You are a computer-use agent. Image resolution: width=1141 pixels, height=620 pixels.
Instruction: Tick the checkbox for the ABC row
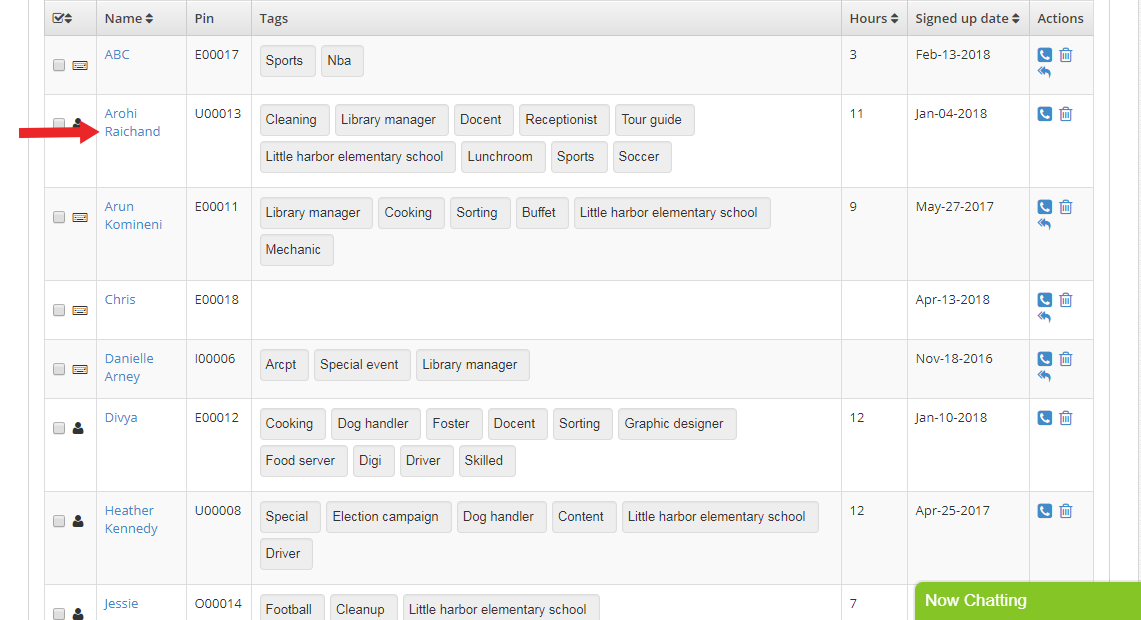(x=59, y=65)
